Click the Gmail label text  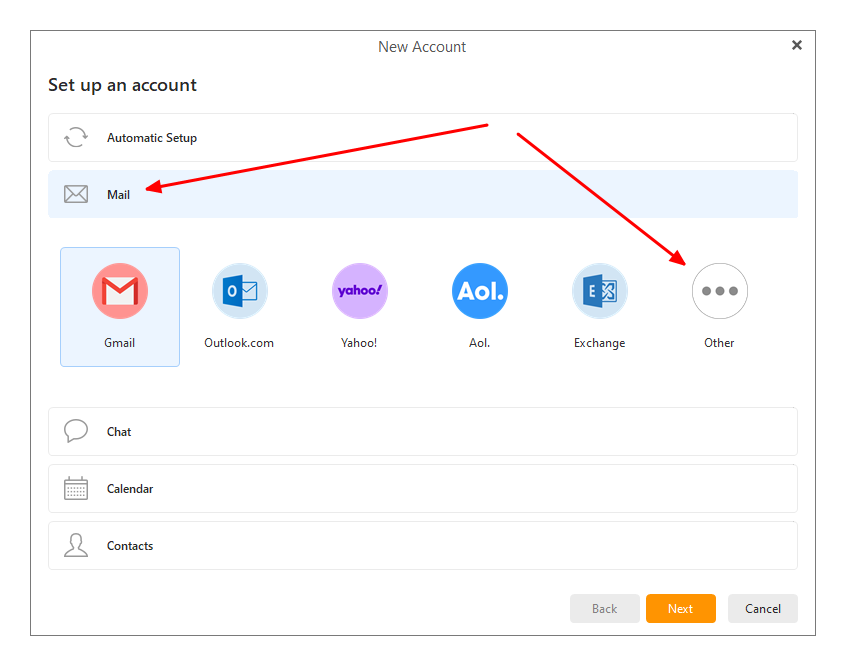pyautogui.click(x=120, y=343)
